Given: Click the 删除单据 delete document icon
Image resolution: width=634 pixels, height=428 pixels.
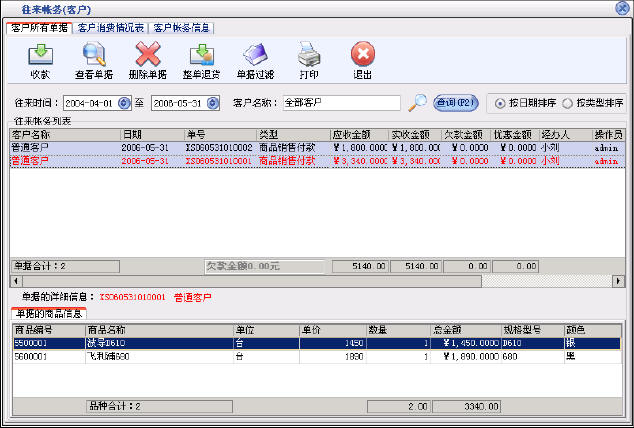Looking at the screenshot, I should click(147, 54).
